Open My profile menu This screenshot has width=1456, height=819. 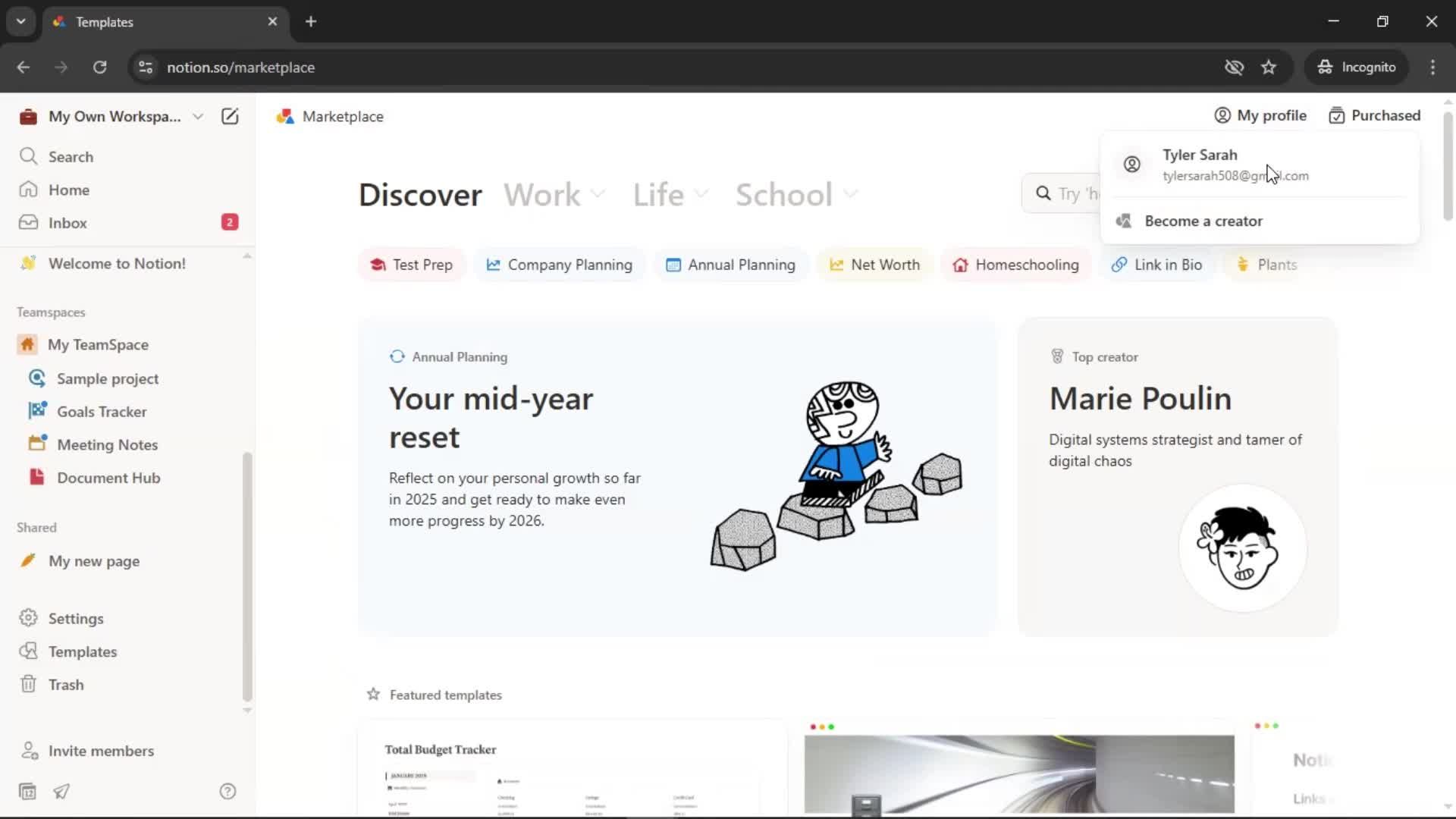click(1260, 115)
